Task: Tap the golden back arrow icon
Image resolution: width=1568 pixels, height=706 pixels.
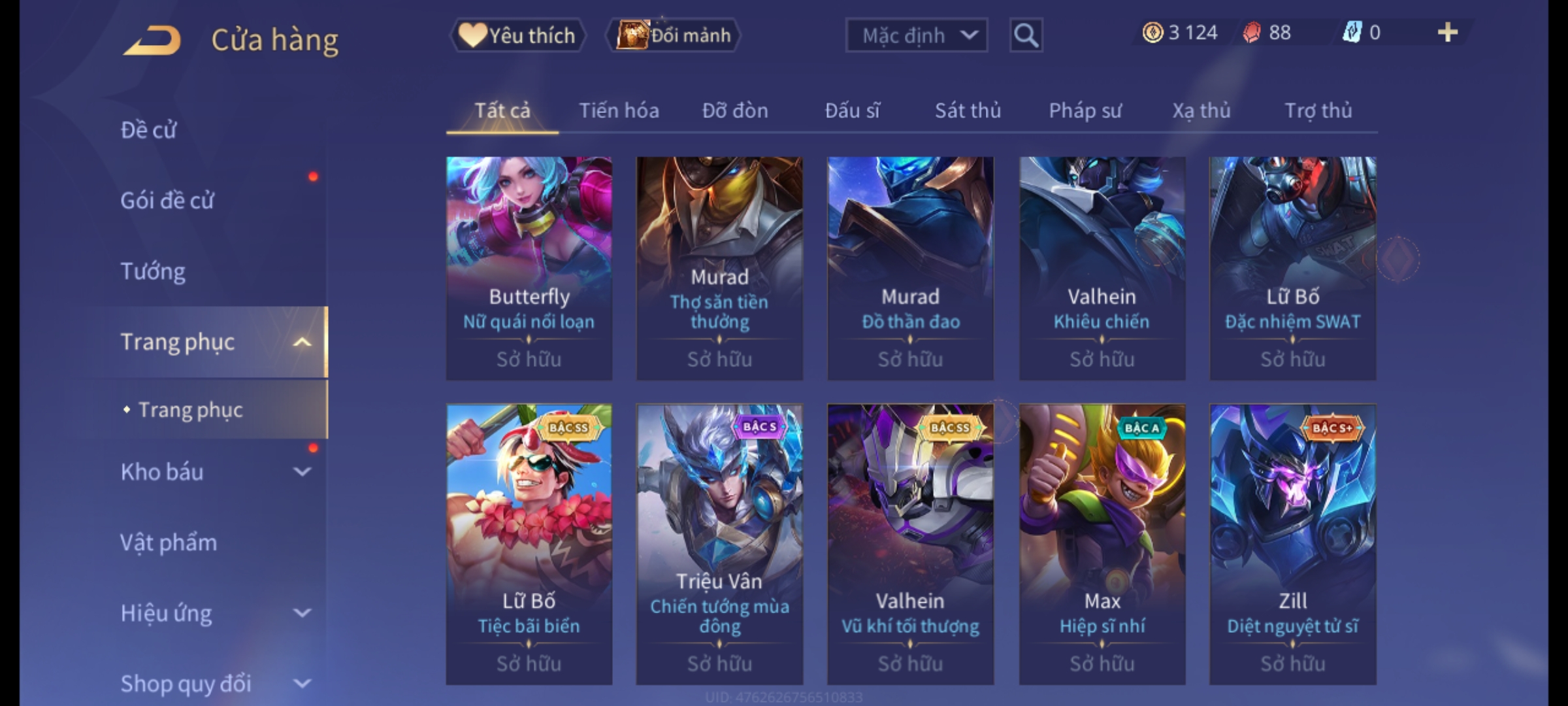Action: click(152, 40)
